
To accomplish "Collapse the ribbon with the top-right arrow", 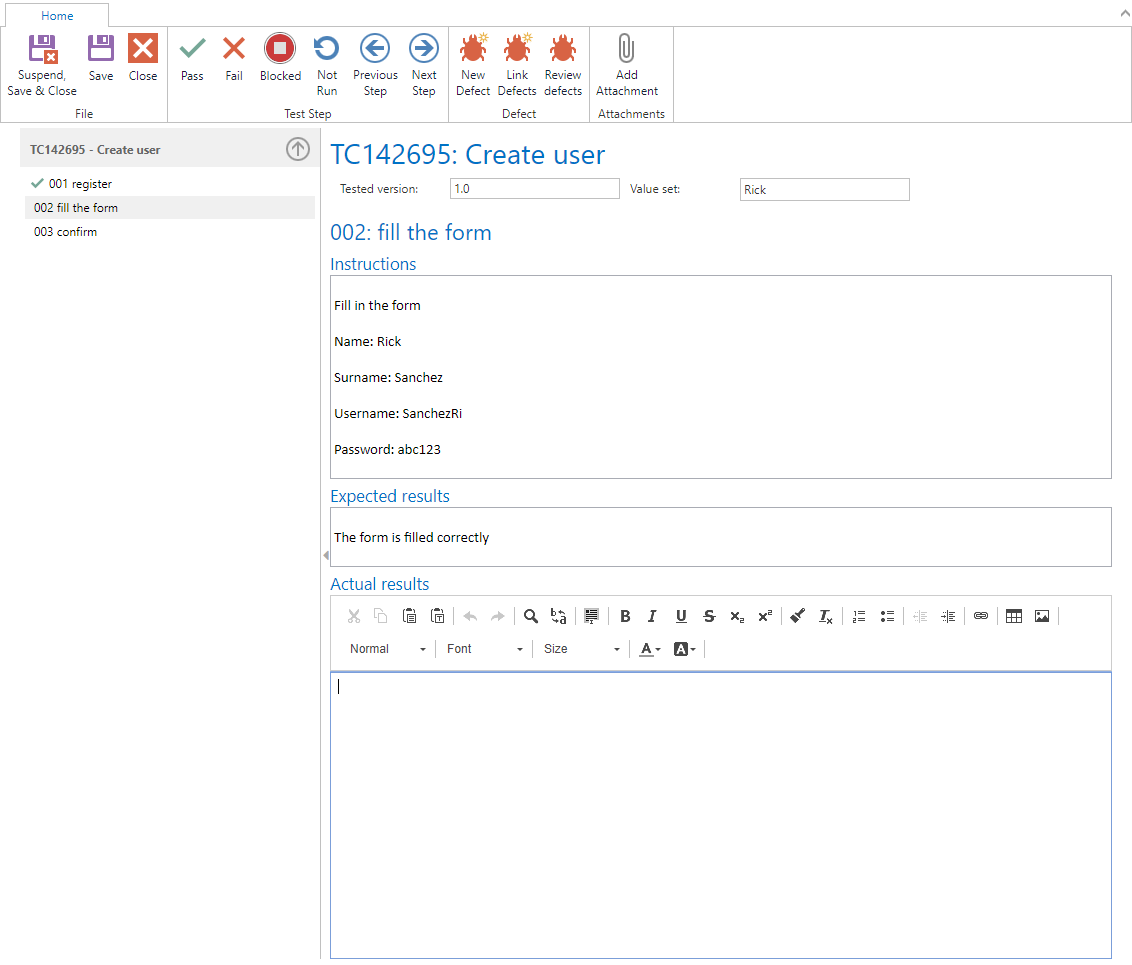I will [x=1122, y=13].
